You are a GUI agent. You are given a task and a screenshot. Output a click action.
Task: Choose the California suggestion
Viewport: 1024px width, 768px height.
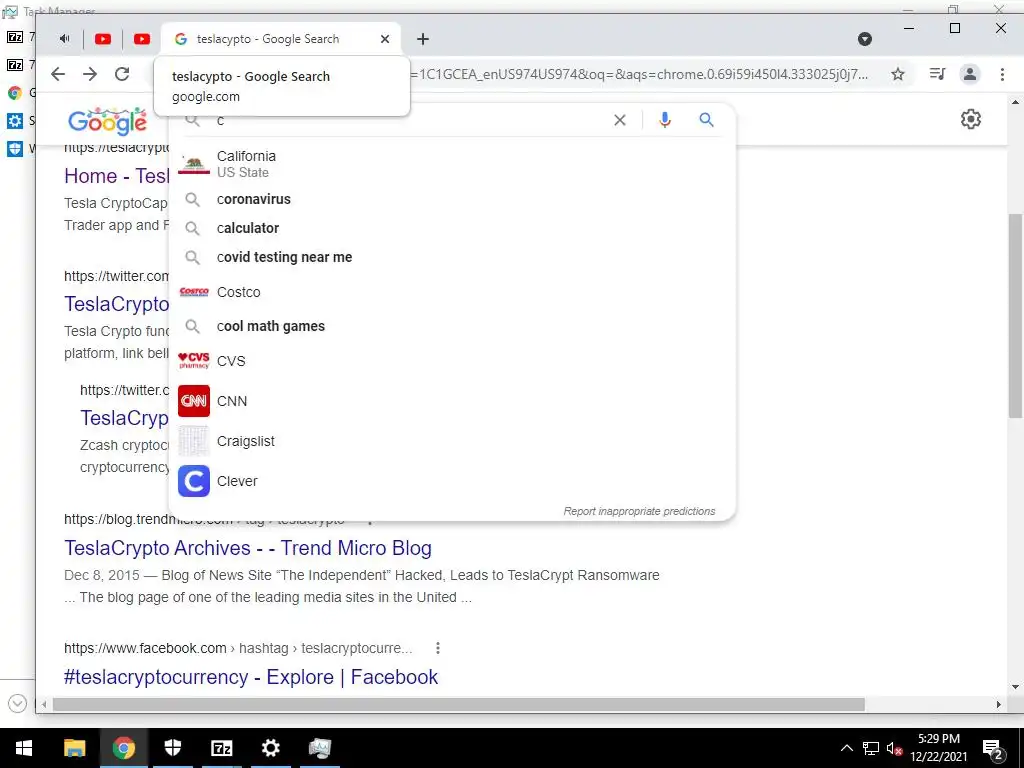(x=452, y=164)
